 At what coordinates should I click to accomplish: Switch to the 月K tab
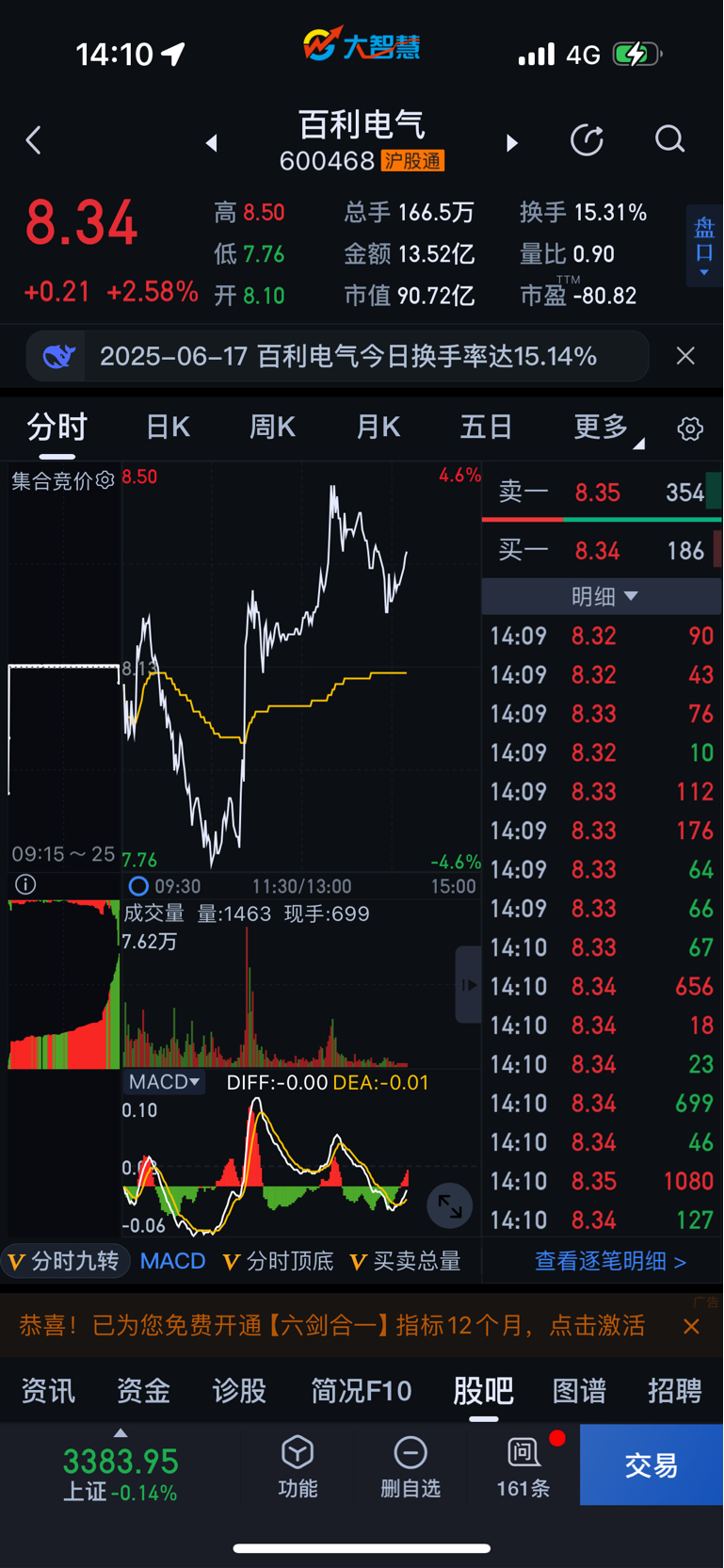coord(378,428)
